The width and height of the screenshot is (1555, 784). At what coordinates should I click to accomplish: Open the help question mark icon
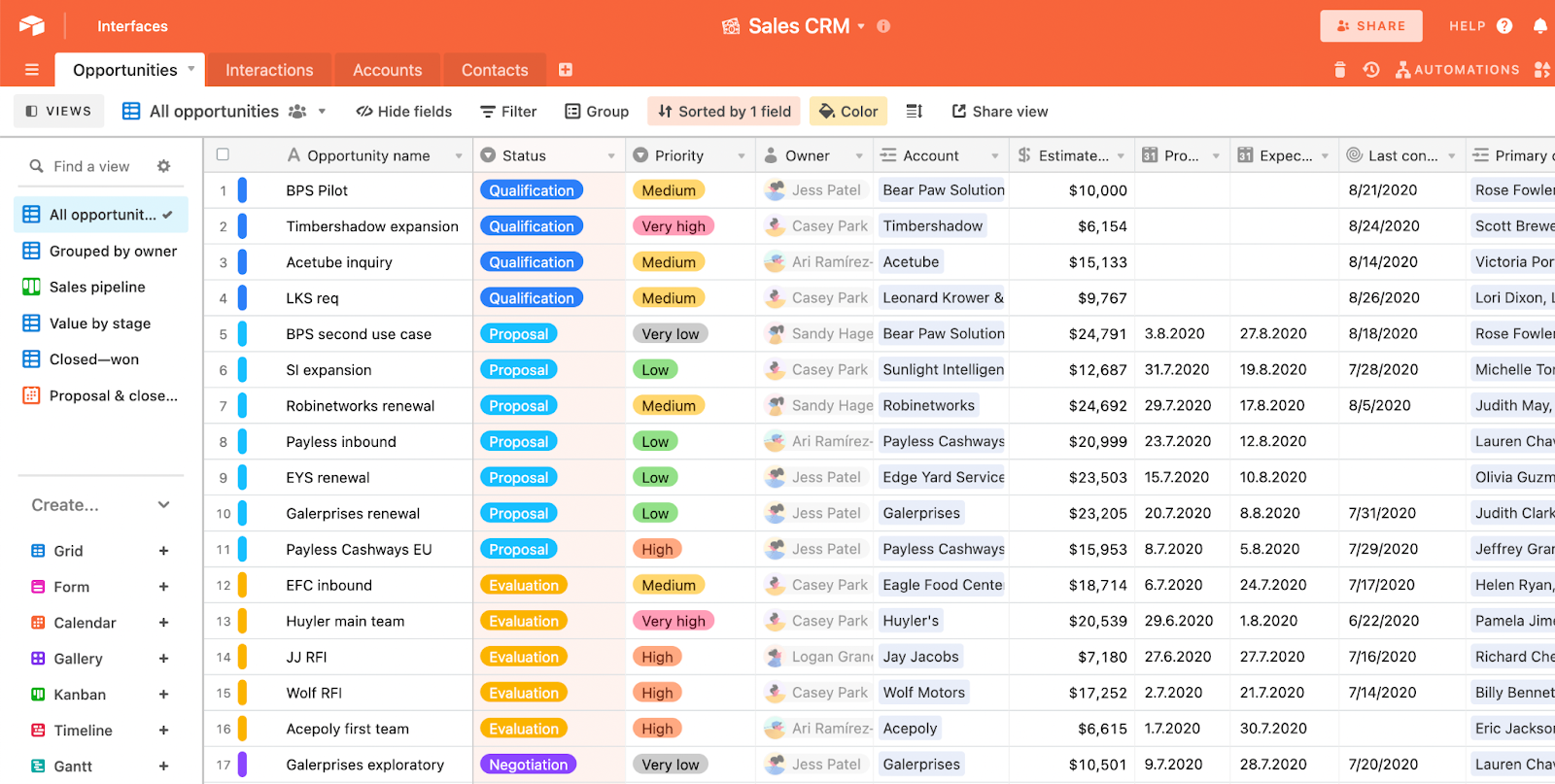(1504, 26)
